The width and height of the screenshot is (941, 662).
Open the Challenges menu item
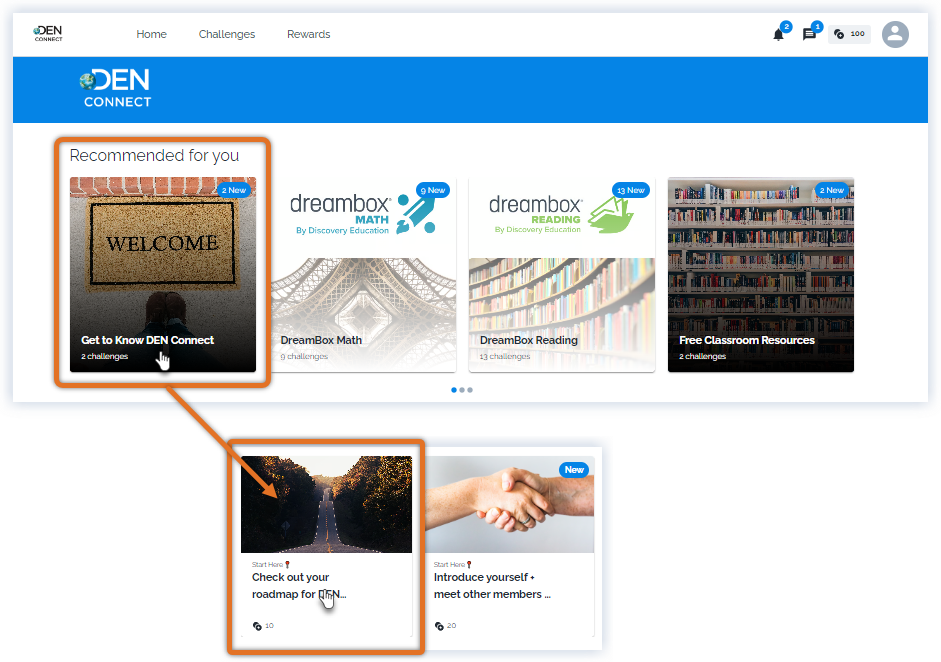click(226, 34)
